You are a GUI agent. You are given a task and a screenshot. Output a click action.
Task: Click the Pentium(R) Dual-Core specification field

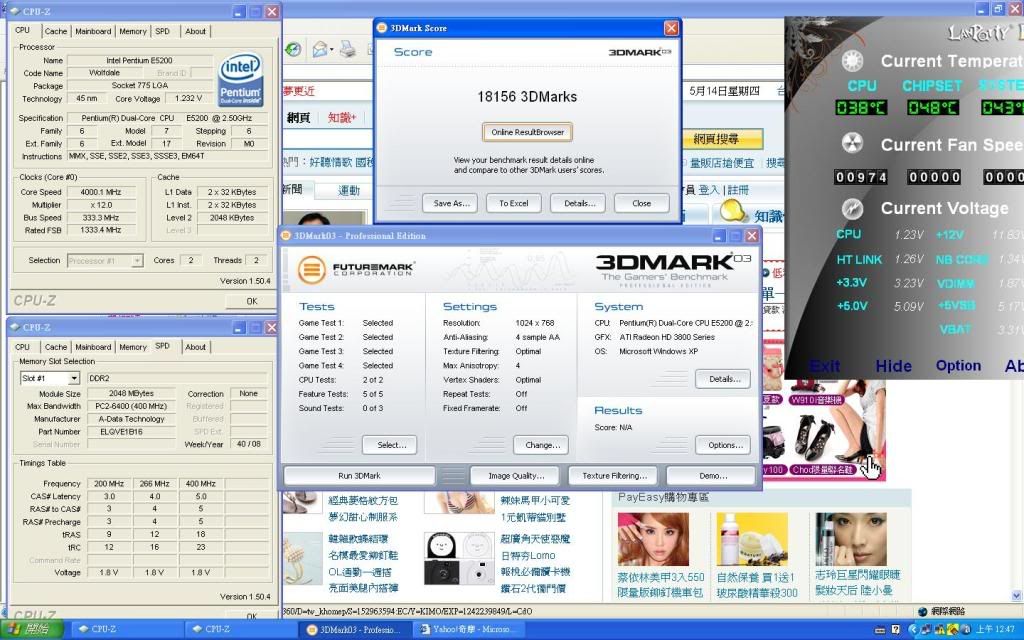167,118
